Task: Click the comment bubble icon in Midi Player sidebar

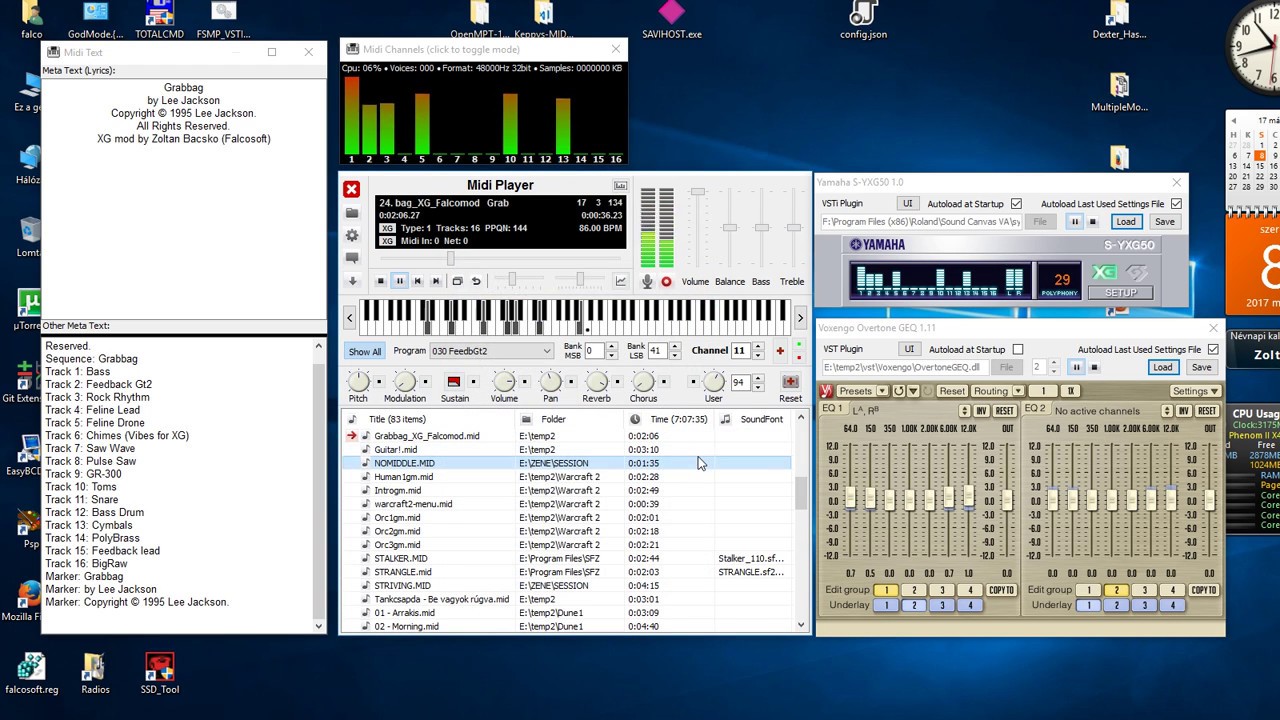Action: [351, 258]
